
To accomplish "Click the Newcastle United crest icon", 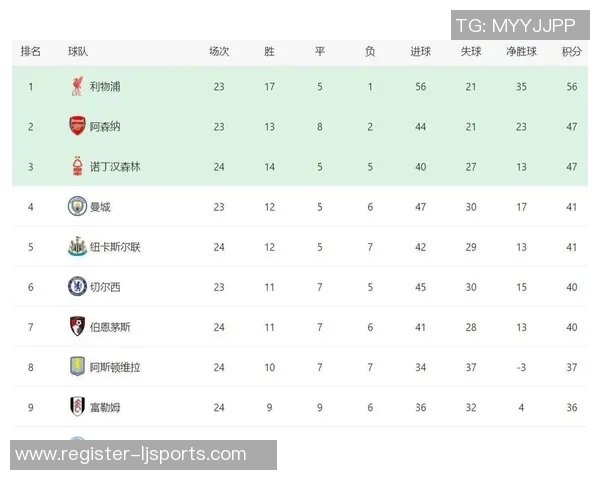I will [x=77, y=247].
